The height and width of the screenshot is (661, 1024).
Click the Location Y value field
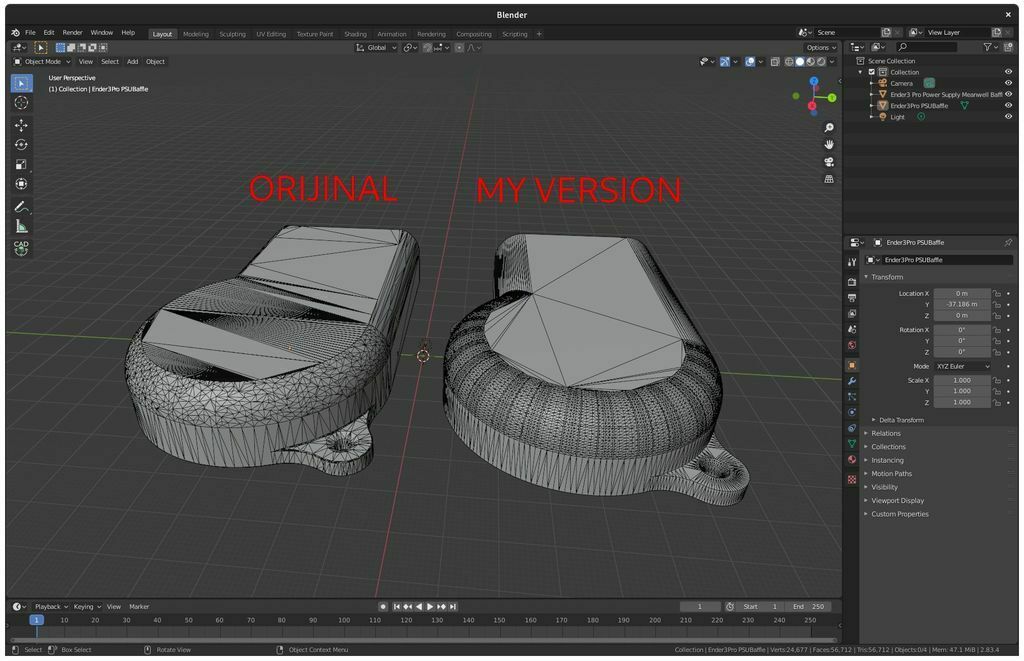(961, 304)
